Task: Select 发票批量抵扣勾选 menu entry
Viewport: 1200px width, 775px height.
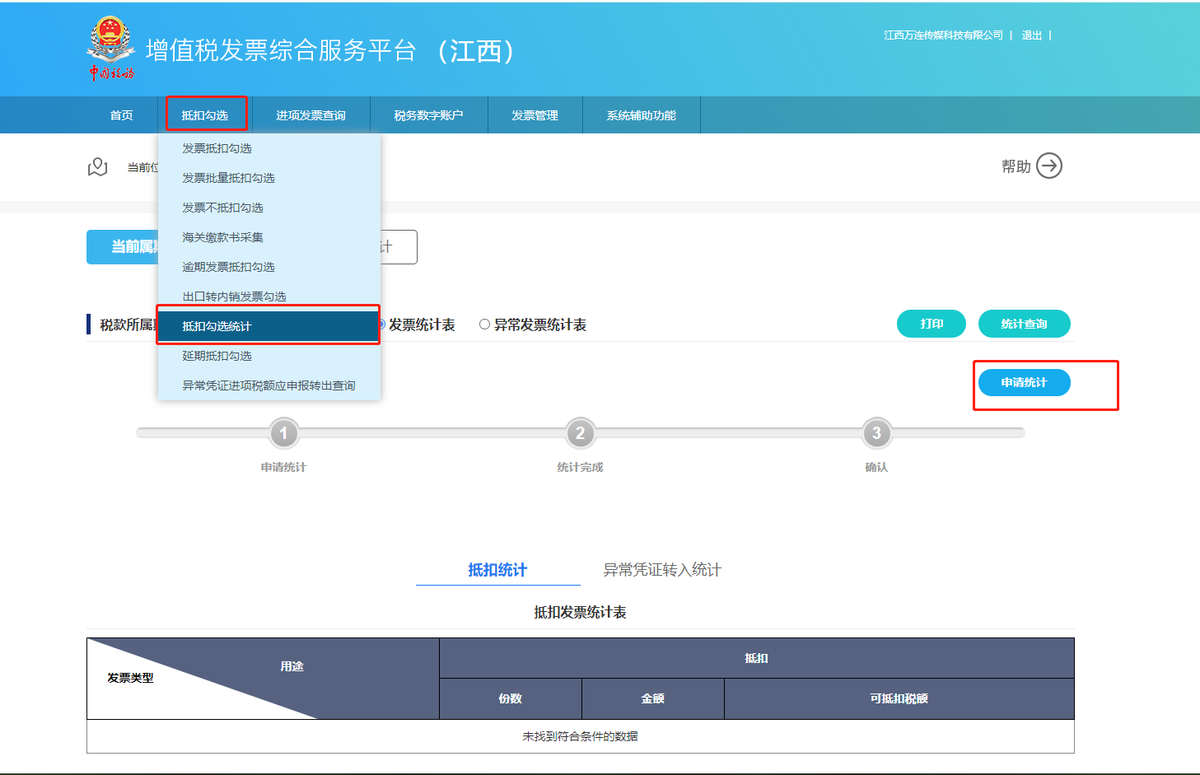Action: (228, 178)
